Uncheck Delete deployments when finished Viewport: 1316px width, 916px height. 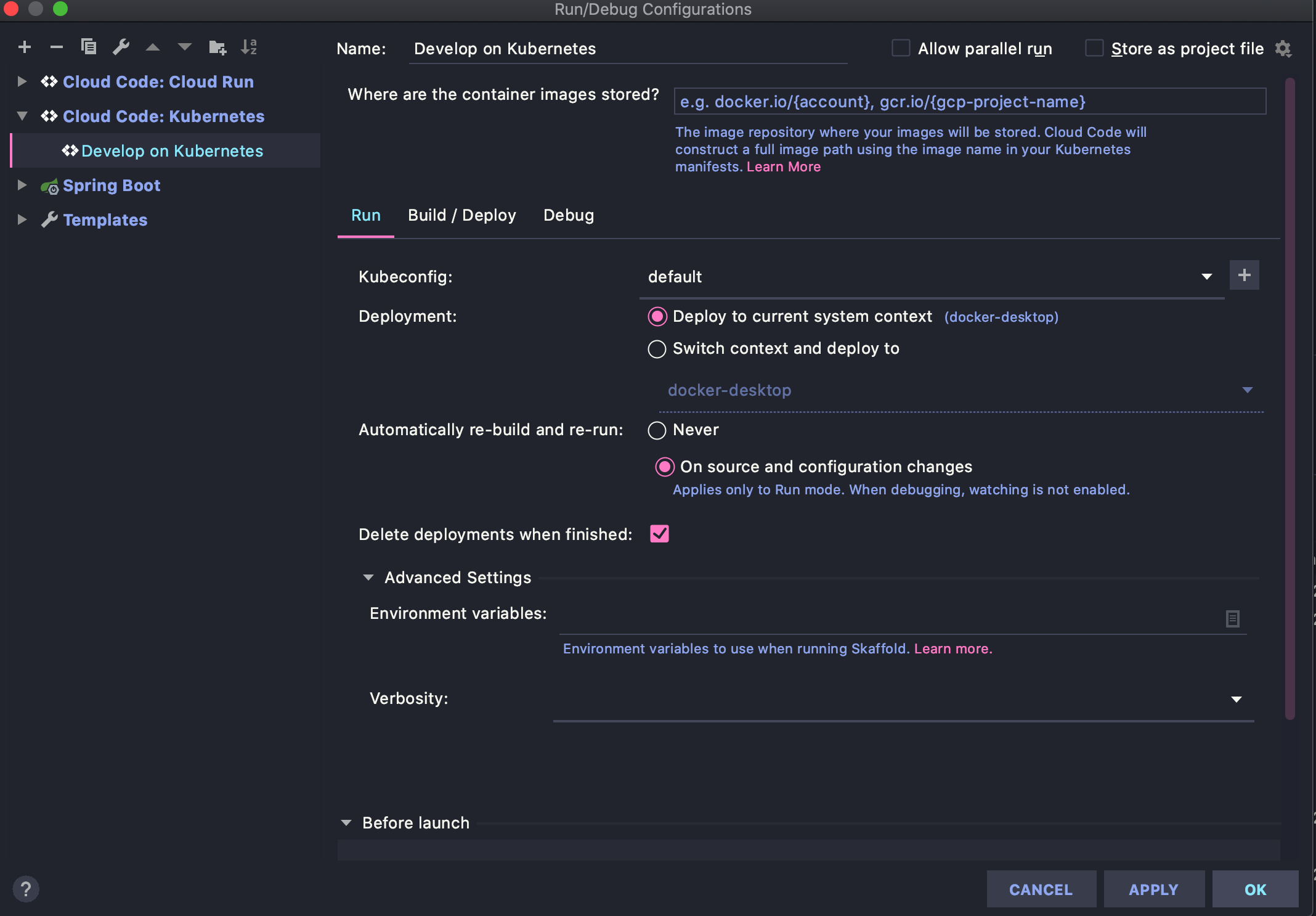(x=659, y=534)
